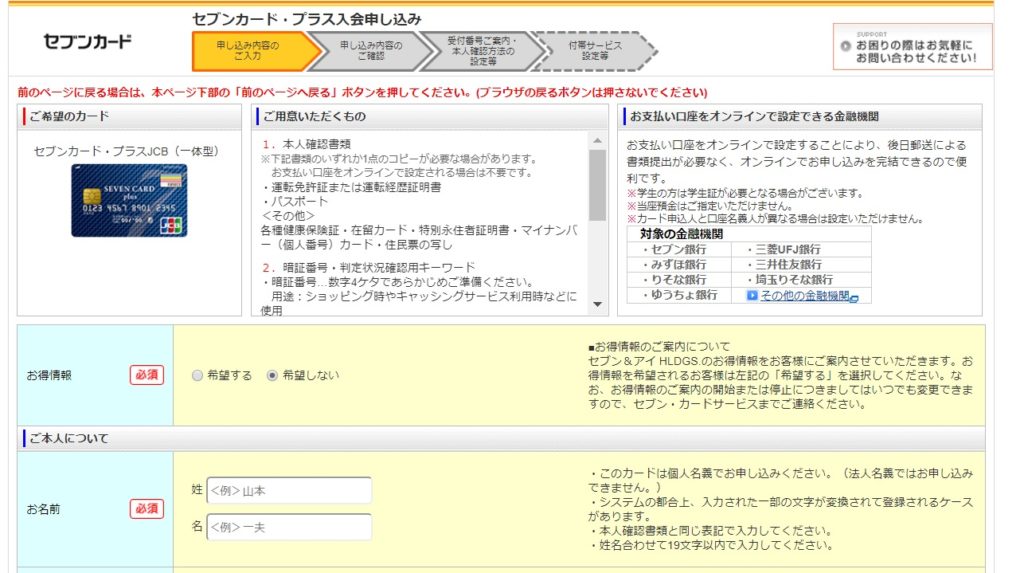Click the 必須 badge next to お名前
Screen dimensions: 1024x573
(146, 509)
